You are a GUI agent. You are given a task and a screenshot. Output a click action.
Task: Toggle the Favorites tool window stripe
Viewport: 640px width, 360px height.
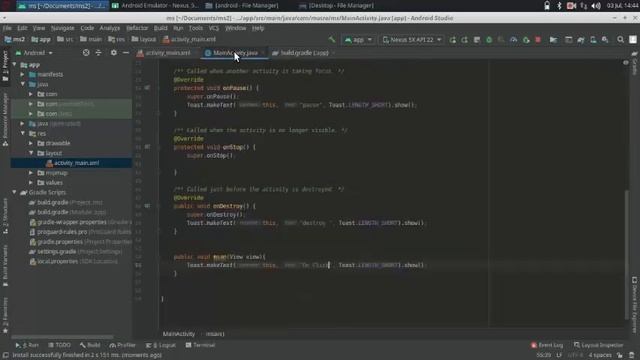(5, 315)
